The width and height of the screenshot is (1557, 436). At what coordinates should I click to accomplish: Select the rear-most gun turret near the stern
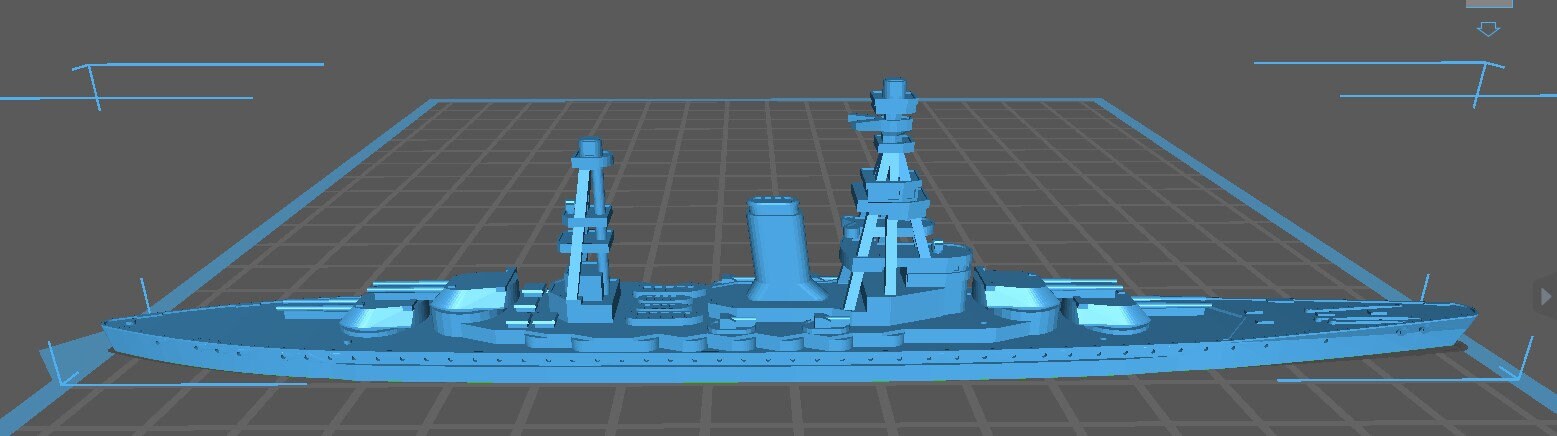pos(375,317)
